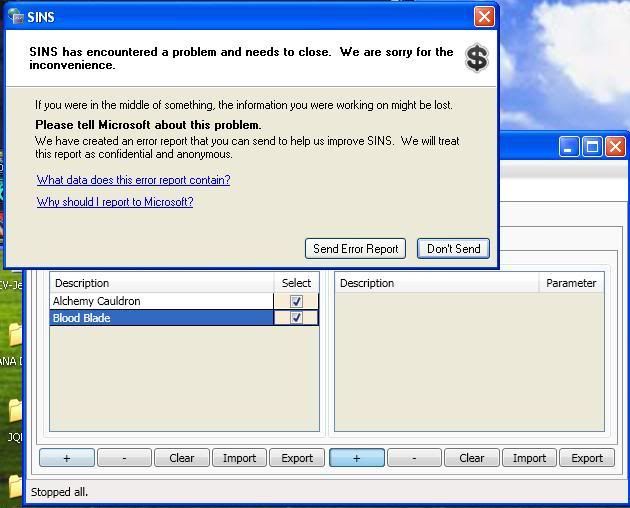Export the left list

coord(297,458)
